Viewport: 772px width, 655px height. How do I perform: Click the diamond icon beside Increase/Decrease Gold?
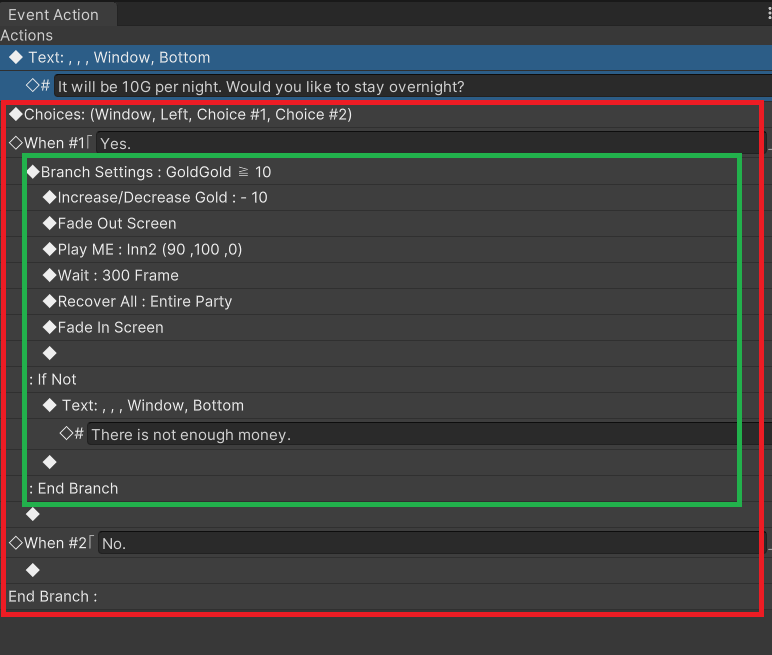pyautogui.click(x=50, y=197)
